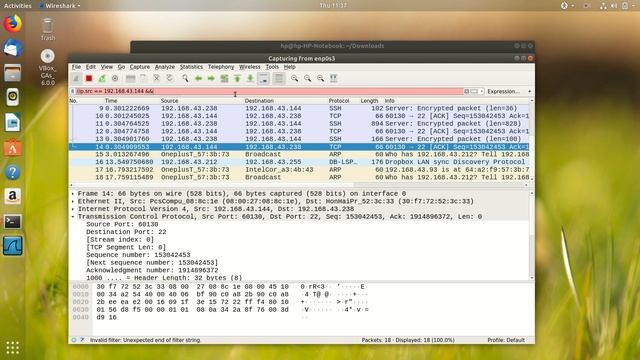The height and width of the screenshot is (360, 640).
Task: Open the Analyze menu
Action: click(165, 67)
